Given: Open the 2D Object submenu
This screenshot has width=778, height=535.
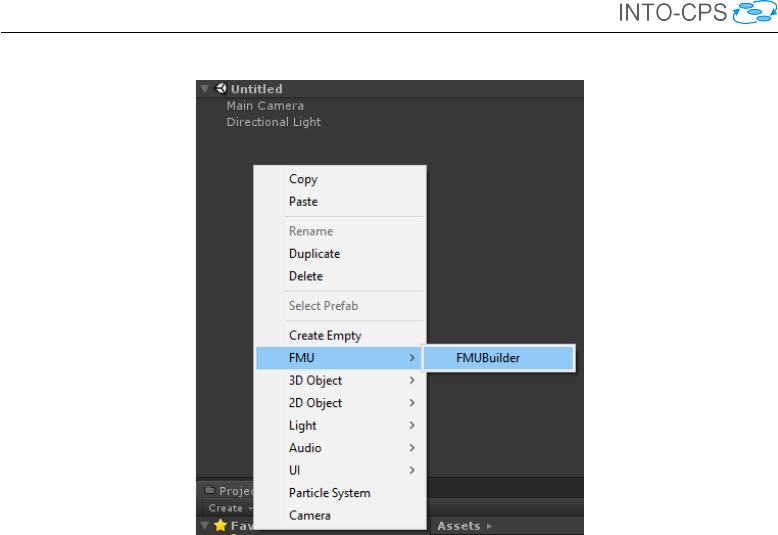Looking at the screenshot, I should [x=316, y=403].
